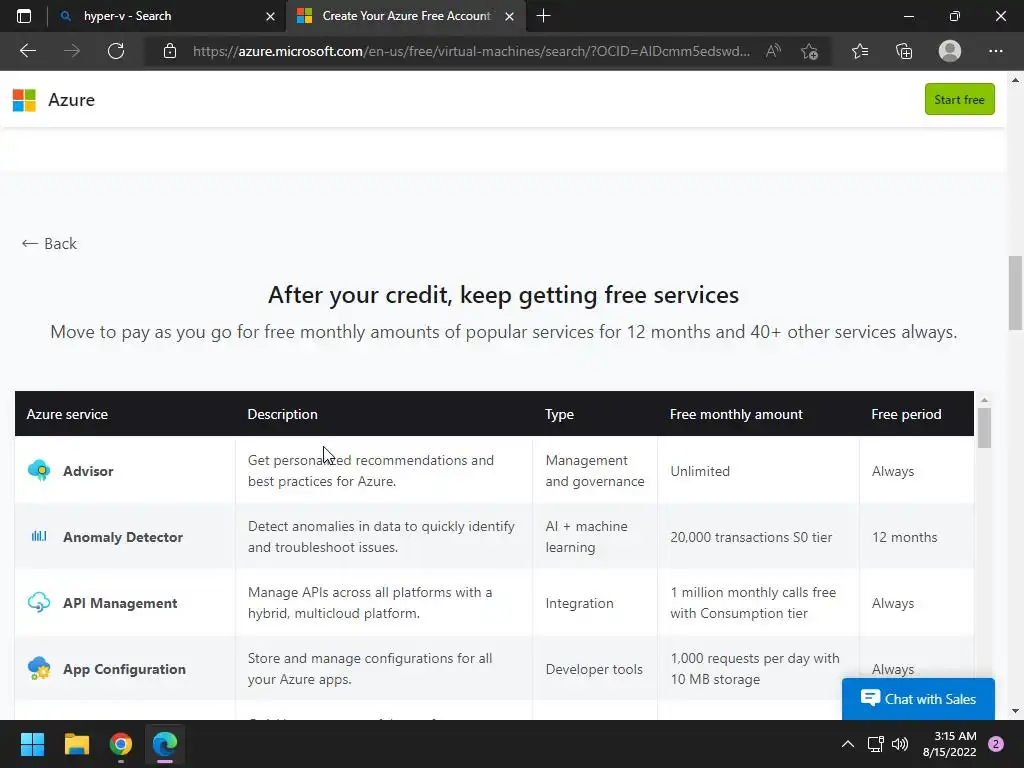The image size is (1024, 768).
Task: Select the Anomaly Detector service name
Action: [123, 537]
